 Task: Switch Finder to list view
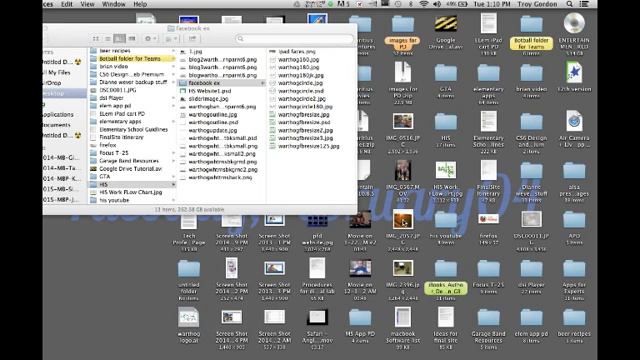[107, 38]
